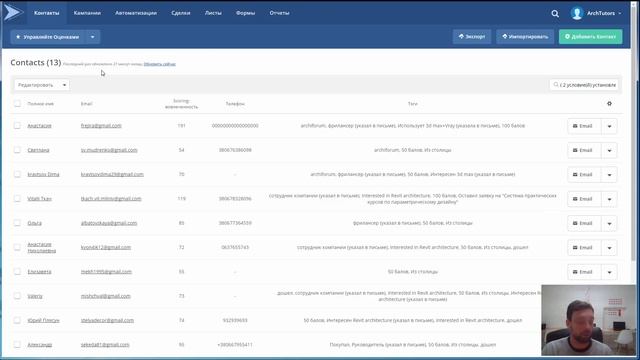This screenshot has height=360, width=640.
Task: Click Email button for contact scored 191
Action: pos(584,126)
